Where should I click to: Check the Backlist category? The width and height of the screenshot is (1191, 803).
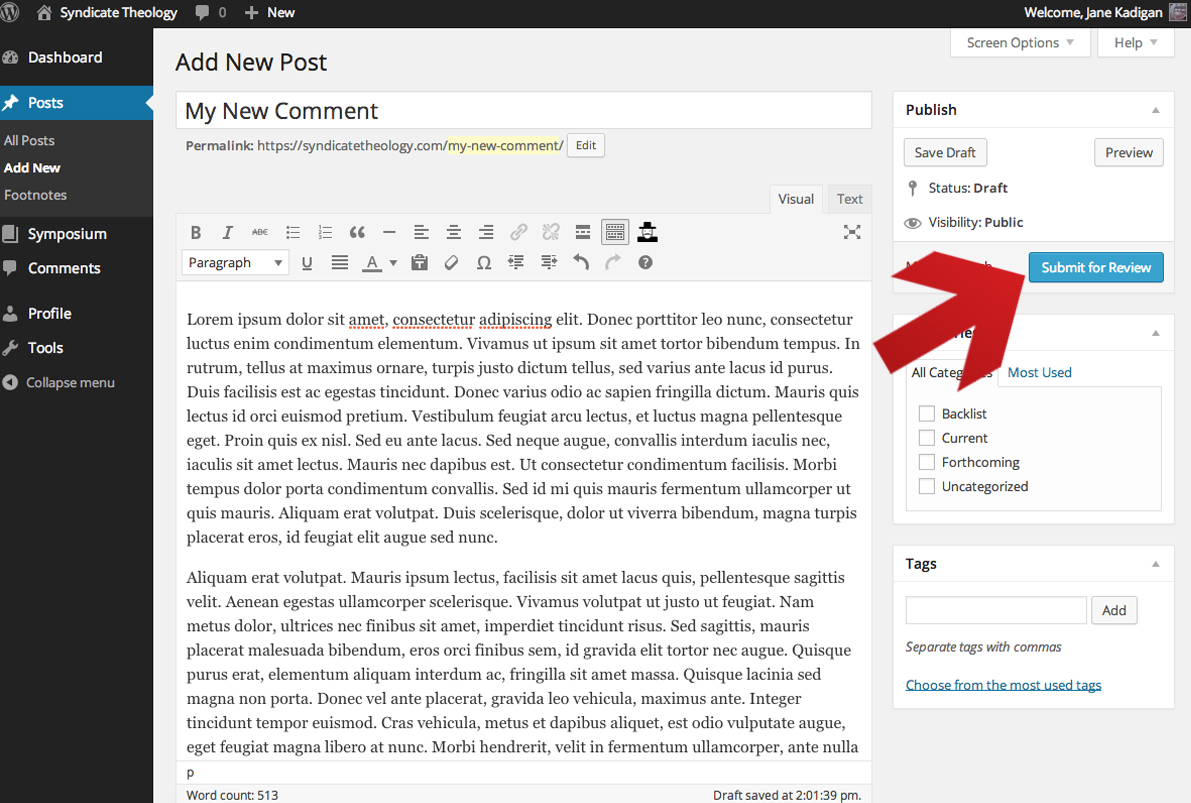pos(927,413)
